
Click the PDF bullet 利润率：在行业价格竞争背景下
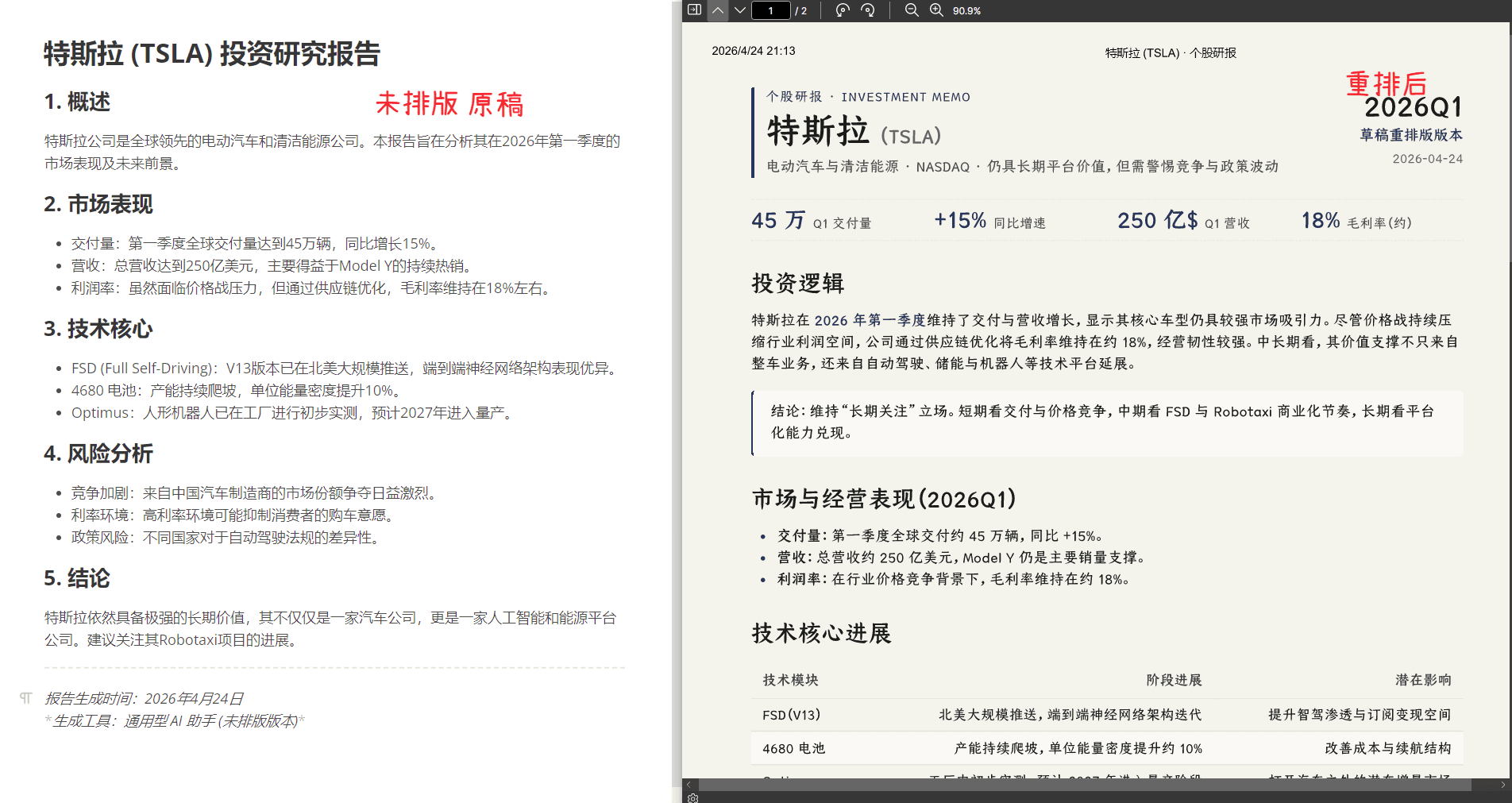(954, 580)
